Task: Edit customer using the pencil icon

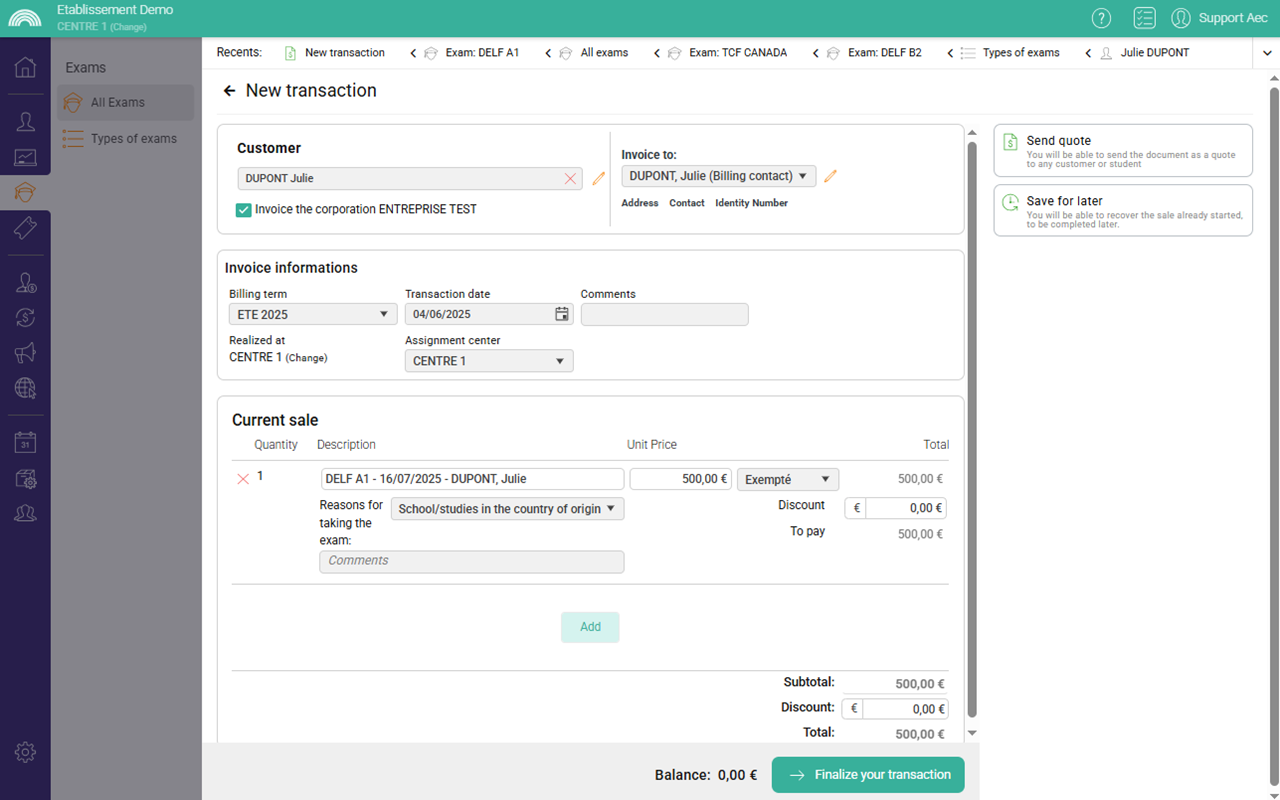Action: click(x=599, y=179)
